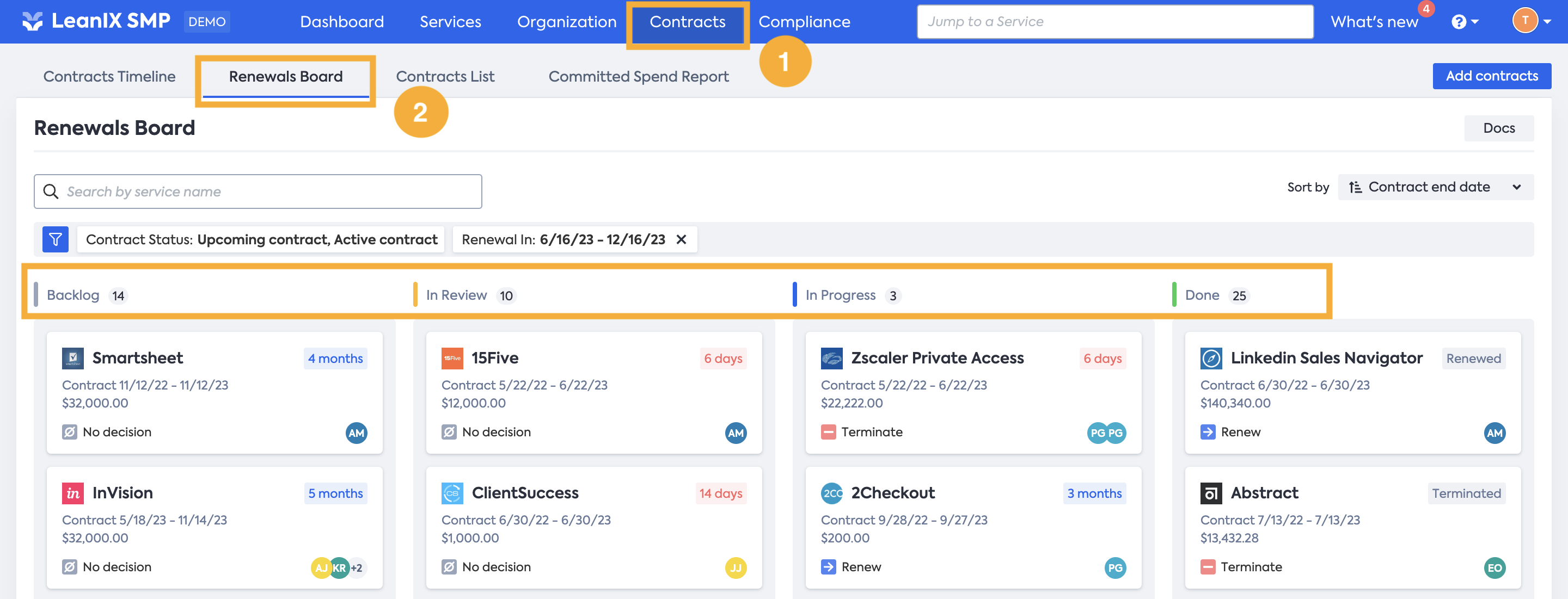Image resolution: width=1568 pixels, height=599 pixels.
Task: Click the ClientSuccess service logo icon
Action: point(452,493)
